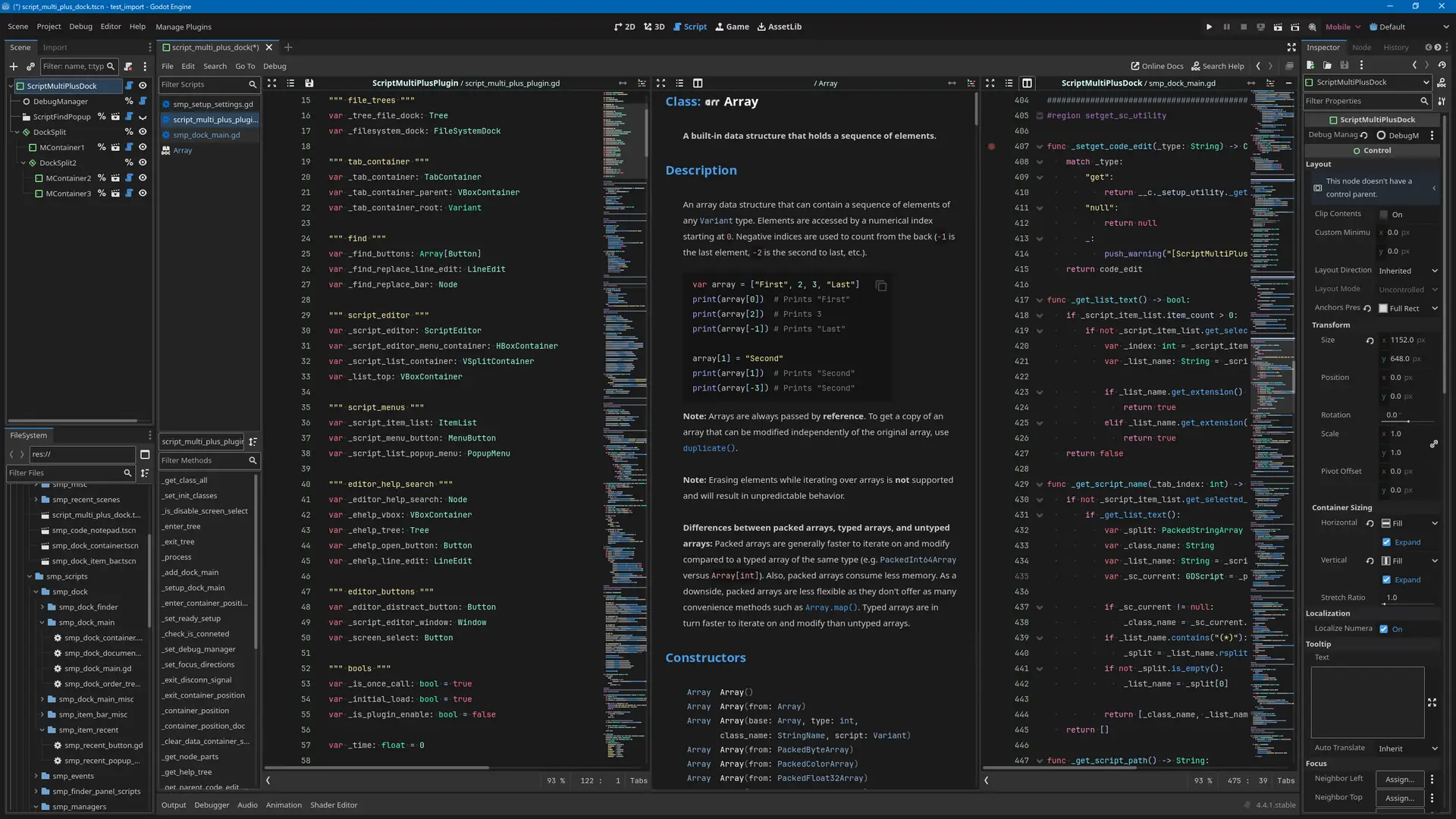The width and height of the screenshot is (1456, 819).
Task: Open the duplicate() method link
Action: [709, 448]
